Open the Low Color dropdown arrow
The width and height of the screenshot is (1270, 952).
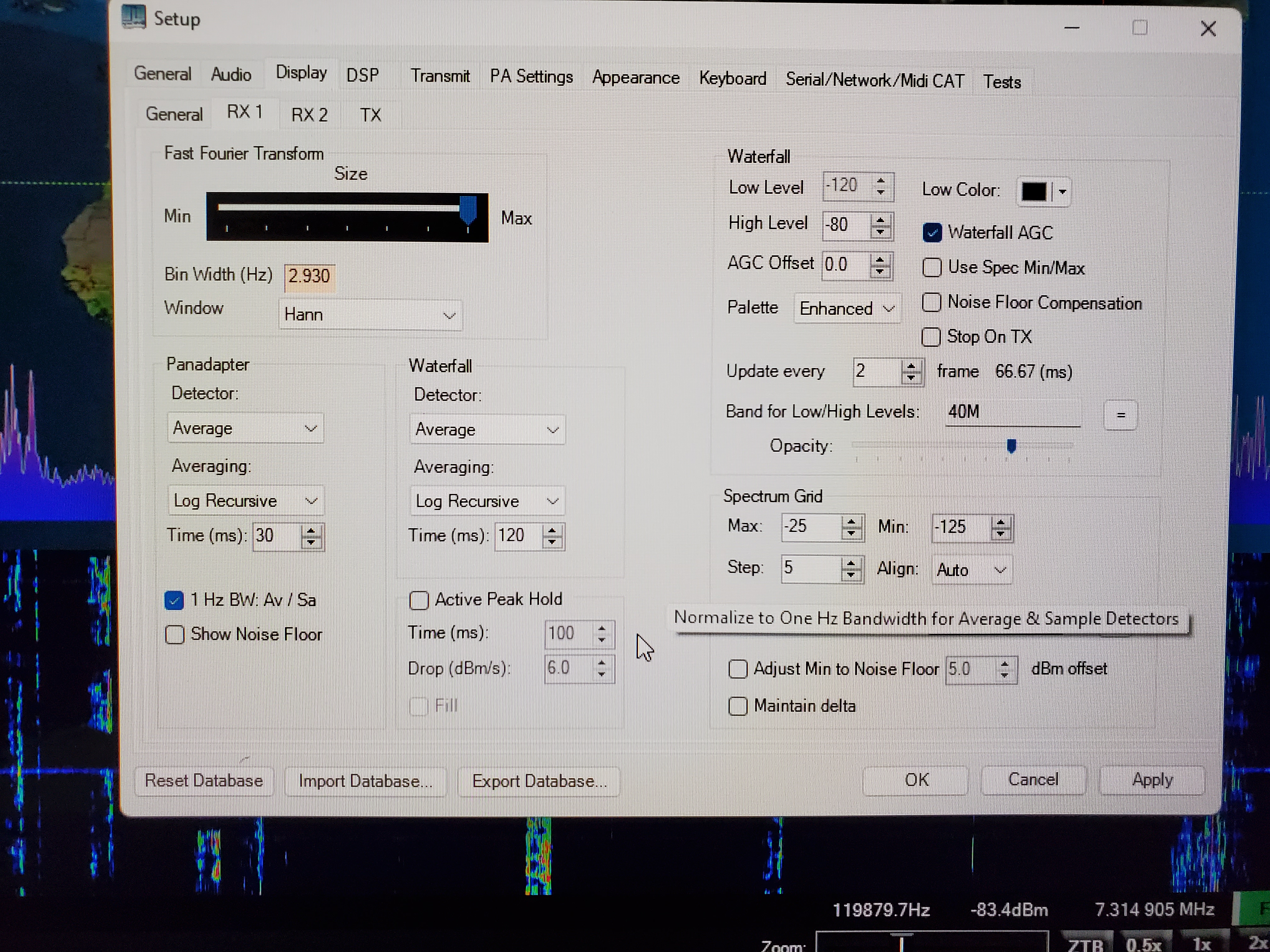pos(1062,192)
